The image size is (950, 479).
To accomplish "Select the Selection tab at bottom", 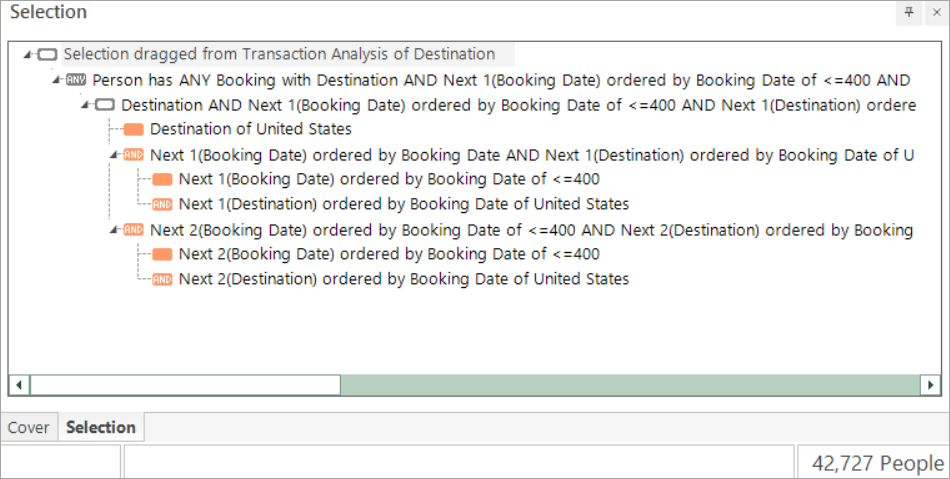I will [100, 428].
